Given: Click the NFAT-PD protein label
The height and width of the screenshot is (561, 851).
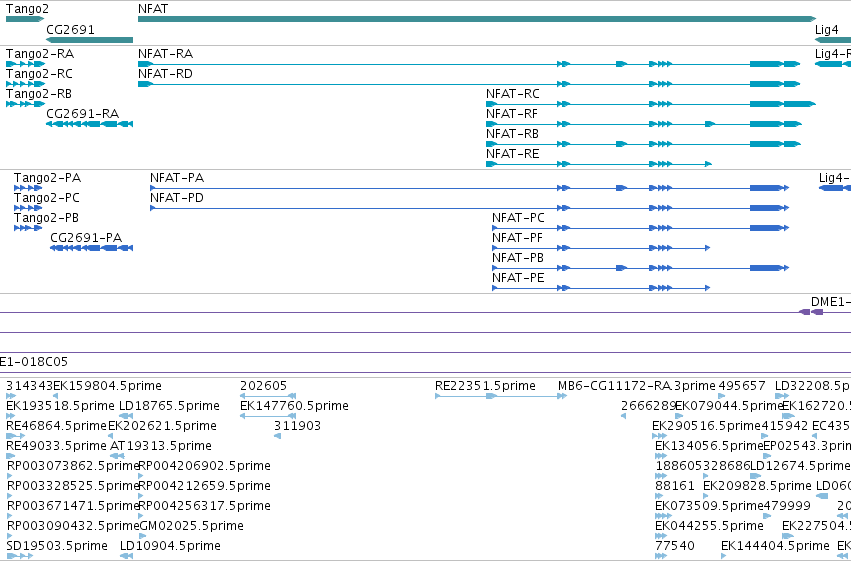Looking at the screenshot, I should click(177, 197).
